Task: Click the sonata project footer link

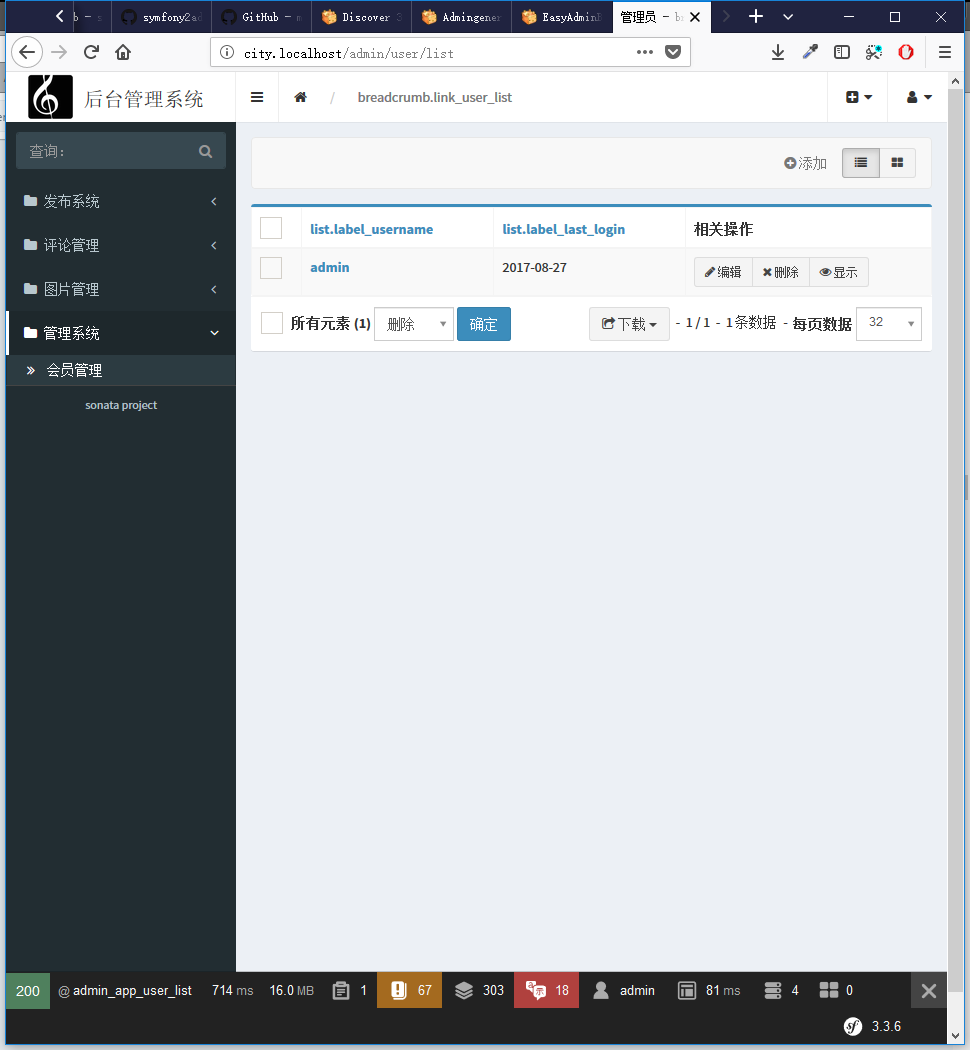Action: 121,405
